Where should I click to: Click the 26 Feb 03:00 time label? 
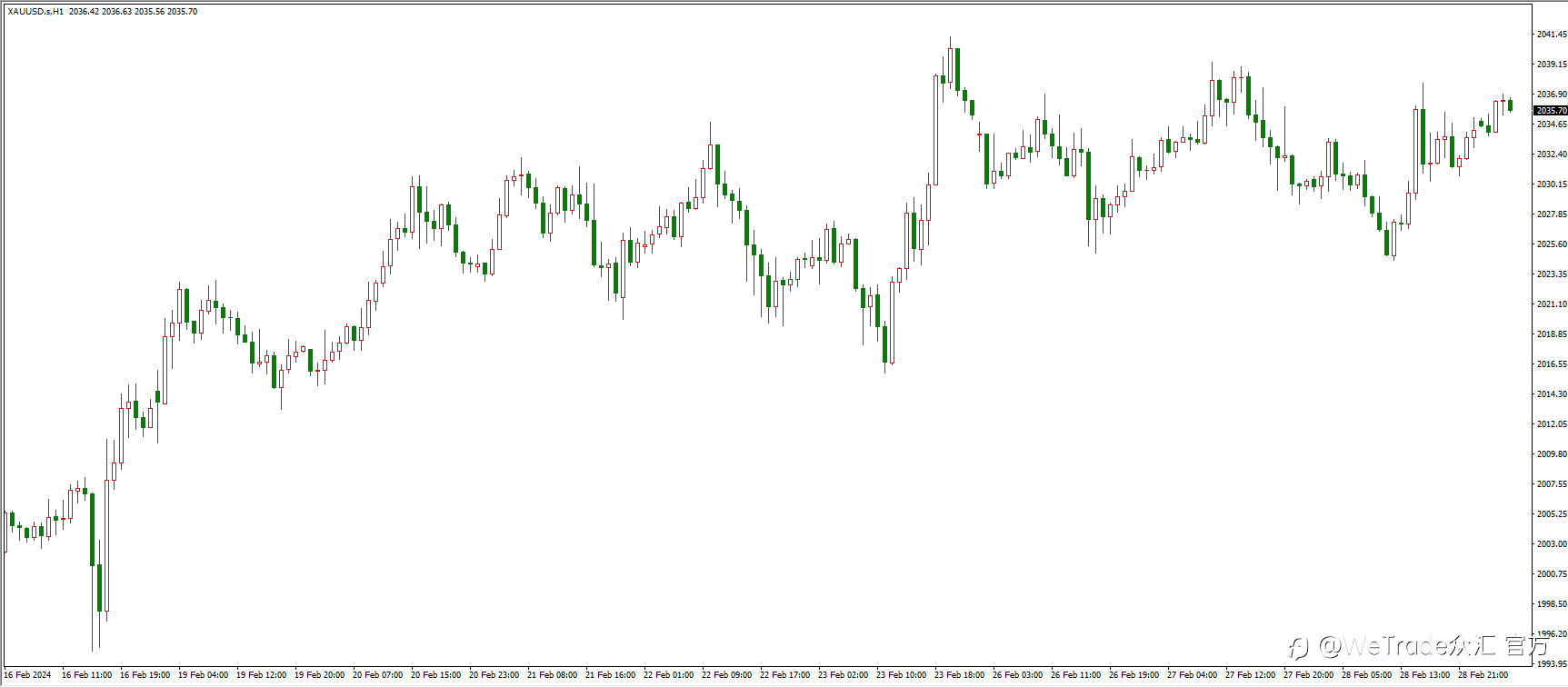pyautogui.click(x=1017, y=675)
